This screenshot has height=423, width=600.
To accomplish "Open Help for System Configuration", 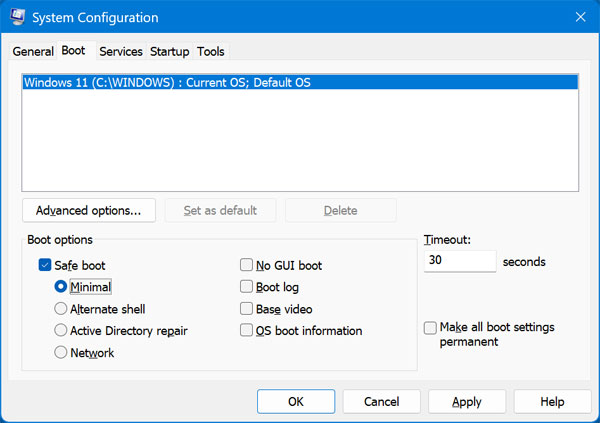I will [552, 402].
